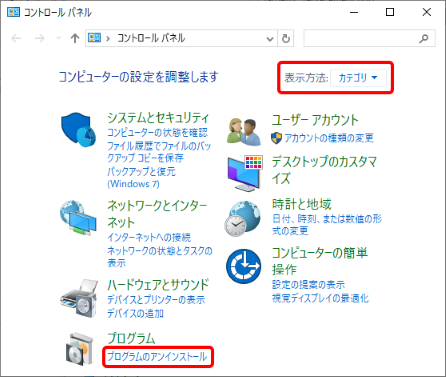Expand the address bar history dropdown
Viewport: 446px width, 377px height.
click(x=270, y=39)
